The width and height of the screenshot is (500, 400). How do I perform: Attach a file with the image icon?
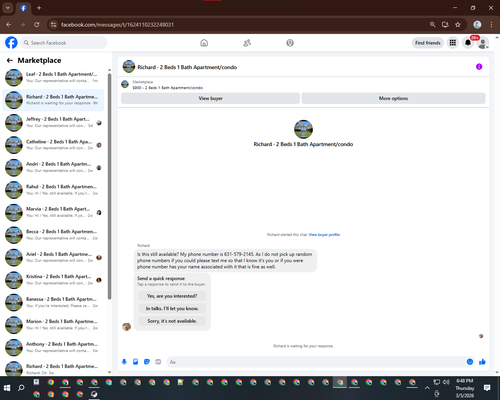point(135,362)
